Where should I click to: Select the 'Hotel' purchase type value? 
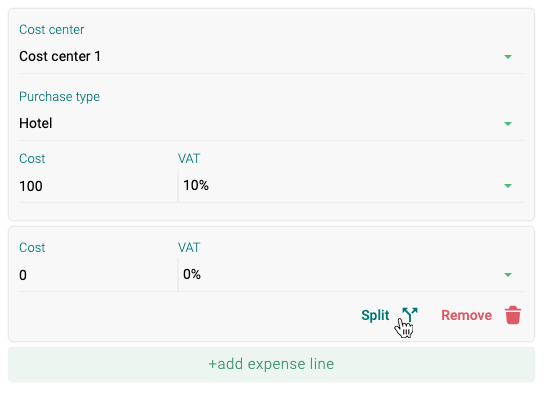click(x=36, y=123)
